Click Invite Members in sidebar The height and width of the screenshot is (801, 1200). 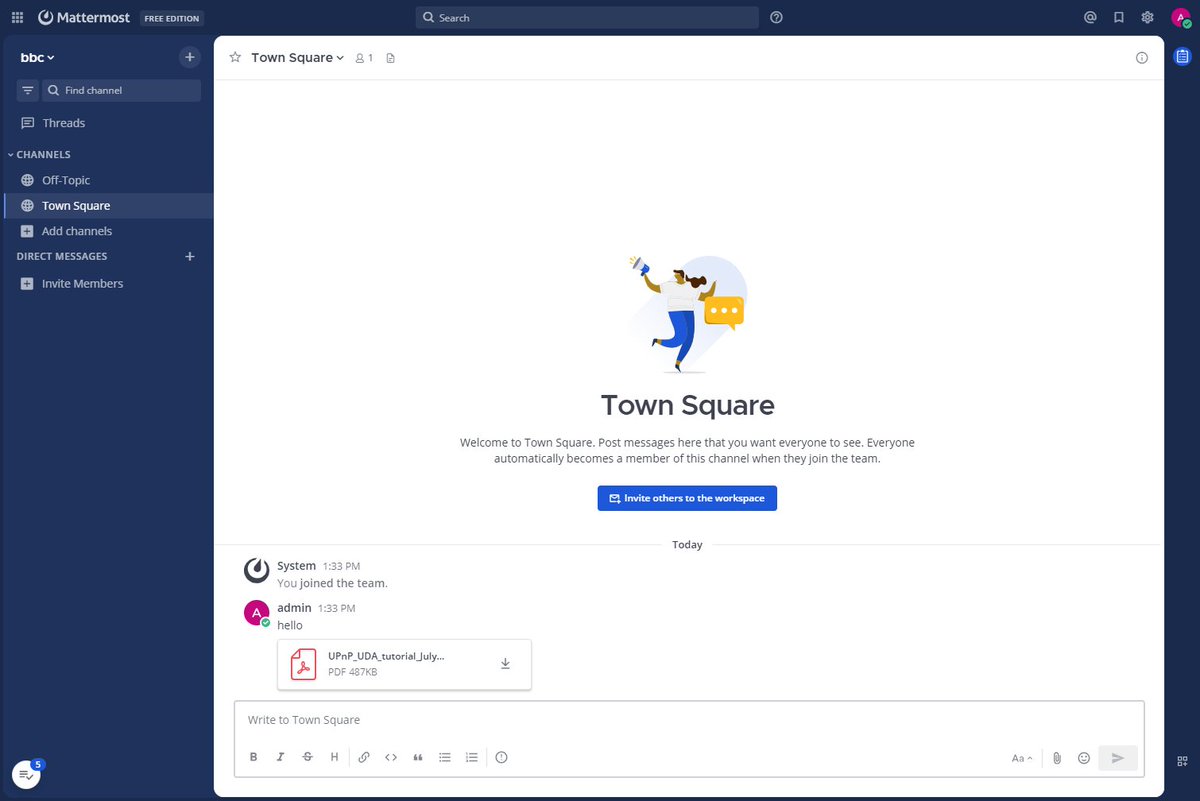click(107, 284)
